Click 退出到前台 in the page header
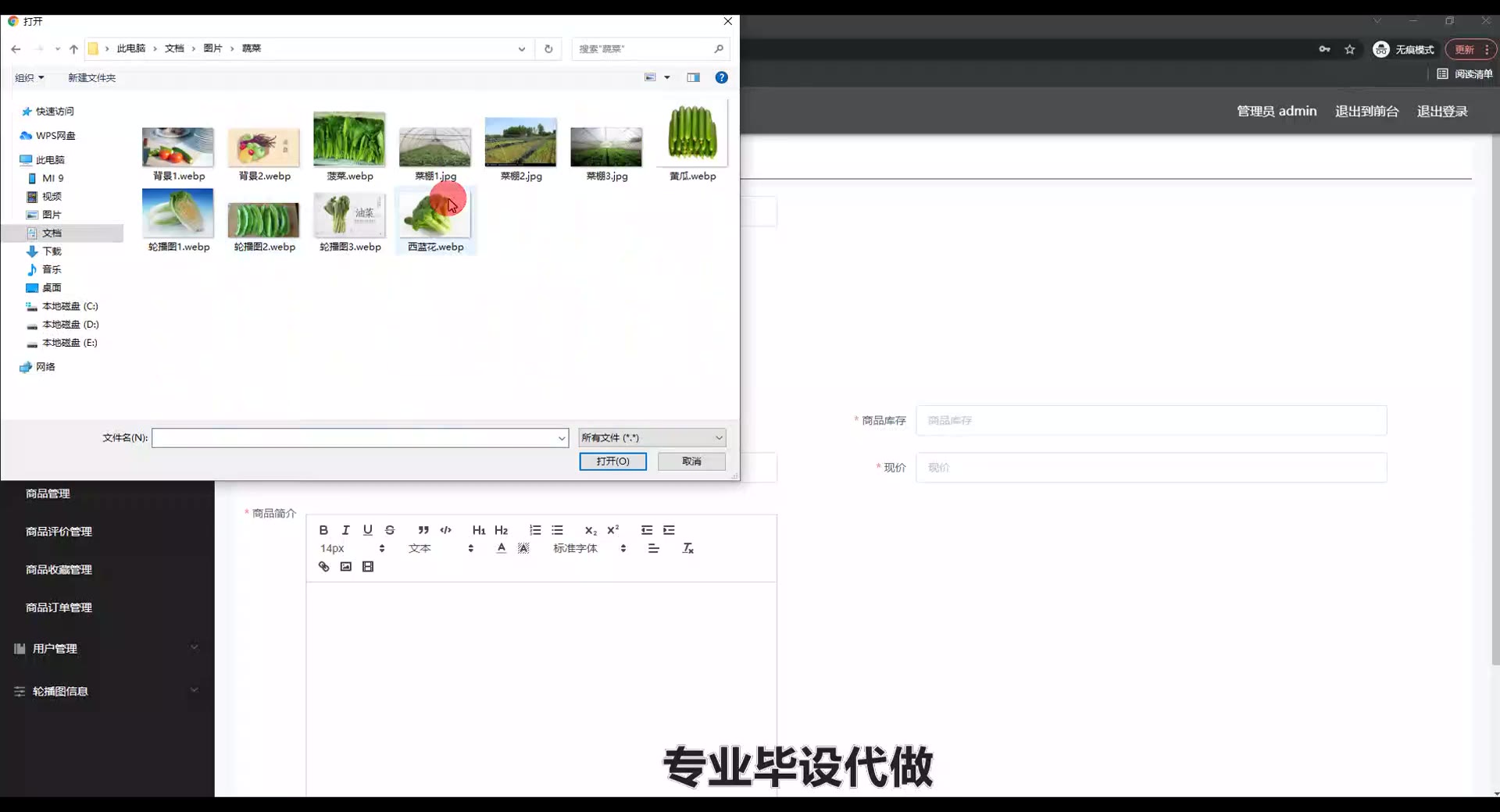This screenshot has height=812, width=1500. point(1366,111)
